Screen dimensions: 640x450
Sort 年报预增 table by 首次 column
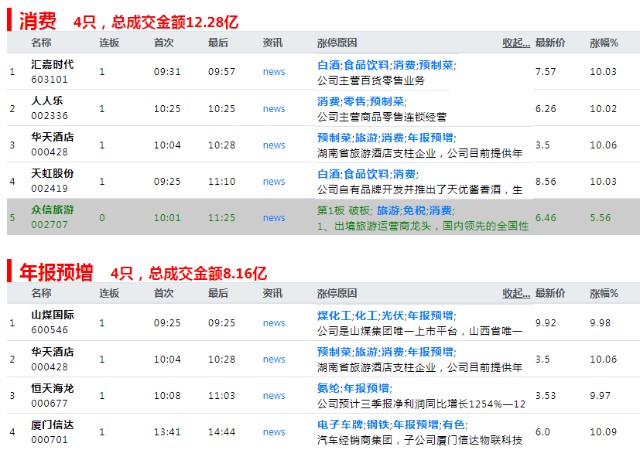point(164,293)
